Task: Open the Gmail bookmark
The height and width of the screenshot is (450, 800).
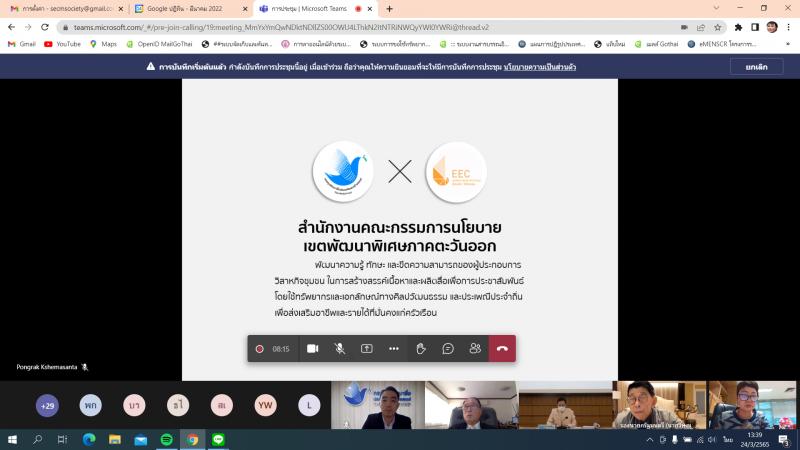Action: (21, 44)
